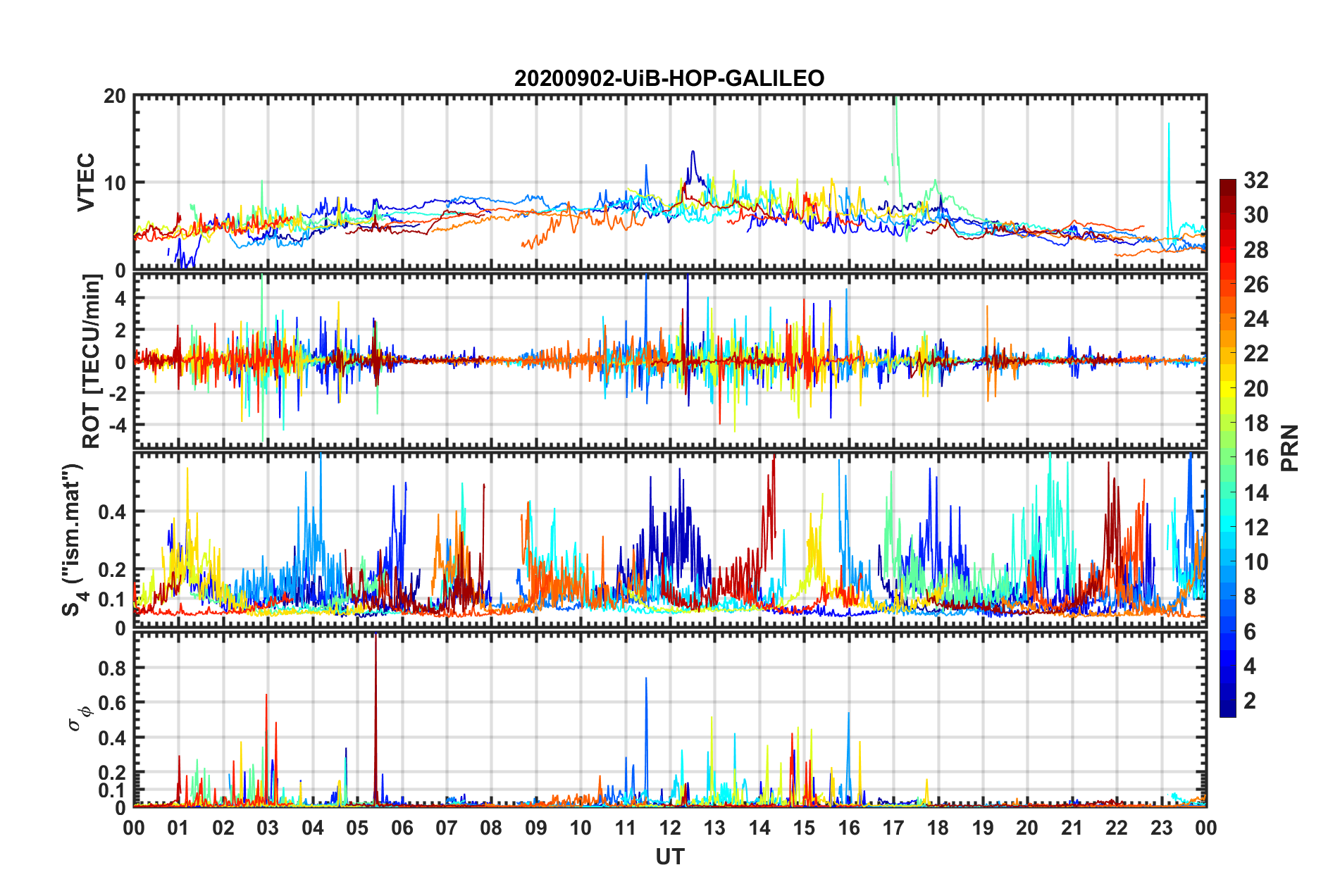The image size is (1340, 896).
Task: Click colorbar tick label 24
Action: [1255, 319]
